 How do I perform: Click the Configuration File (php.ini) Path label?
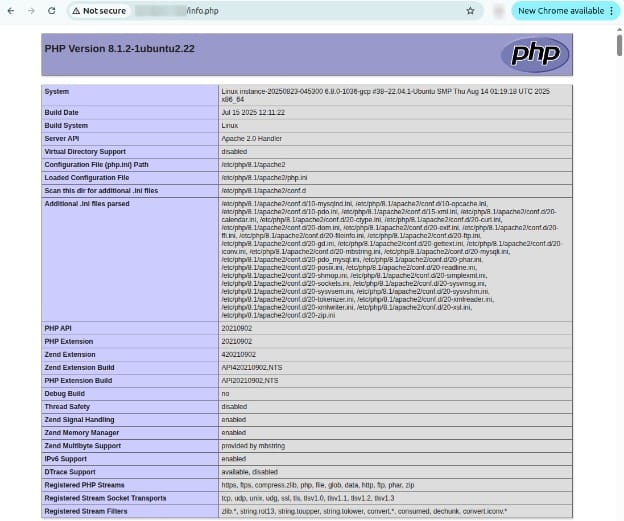(x=96, y=165)
